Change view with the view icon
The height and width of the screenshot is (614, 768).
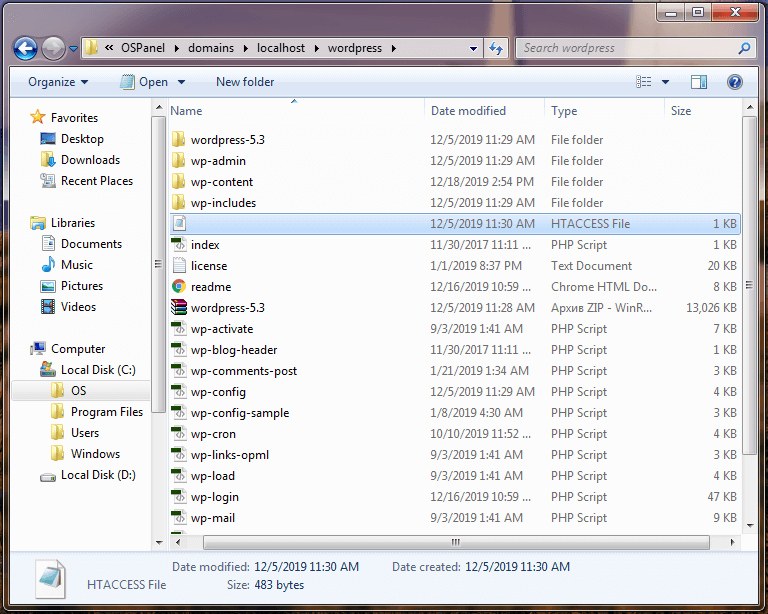click(644, 82)
